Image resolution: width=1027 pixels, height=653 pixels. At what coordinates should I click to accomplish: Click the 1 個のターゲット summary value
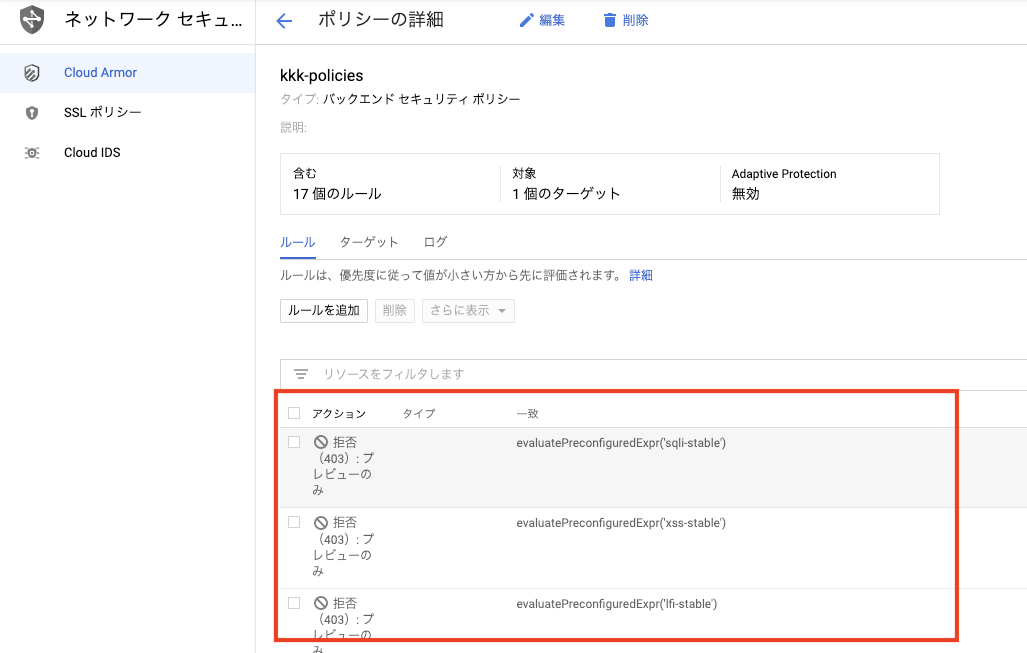click(x=566, y=194)
